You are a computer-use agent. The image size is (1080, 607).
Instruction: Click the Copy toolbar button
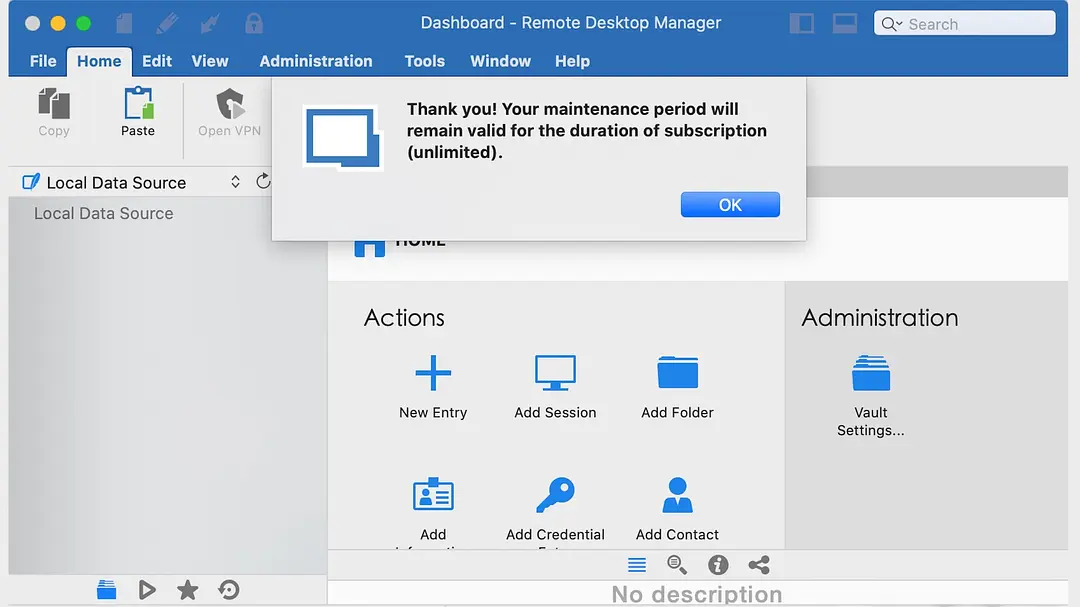coord(54,112)
